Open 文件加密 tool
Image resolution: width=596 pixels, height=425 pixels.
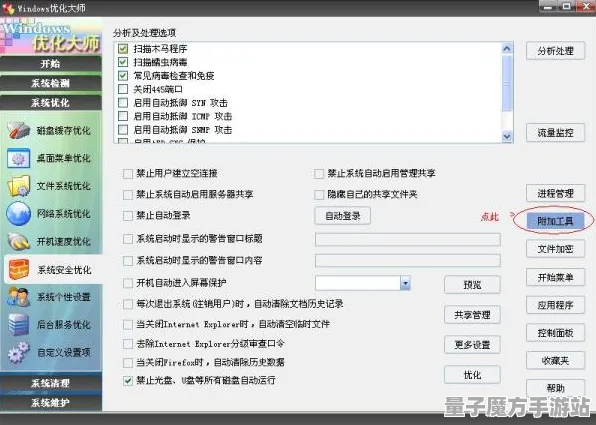coord(555,249)
